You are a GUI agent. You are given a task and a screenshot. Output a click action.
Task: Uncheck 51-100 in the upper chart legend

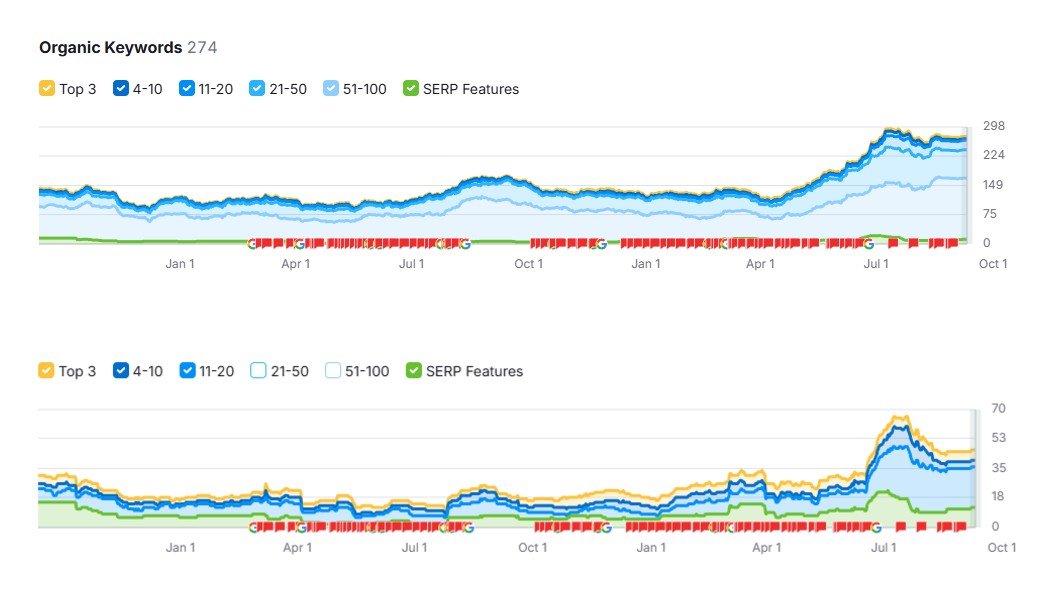click(332, 89)
